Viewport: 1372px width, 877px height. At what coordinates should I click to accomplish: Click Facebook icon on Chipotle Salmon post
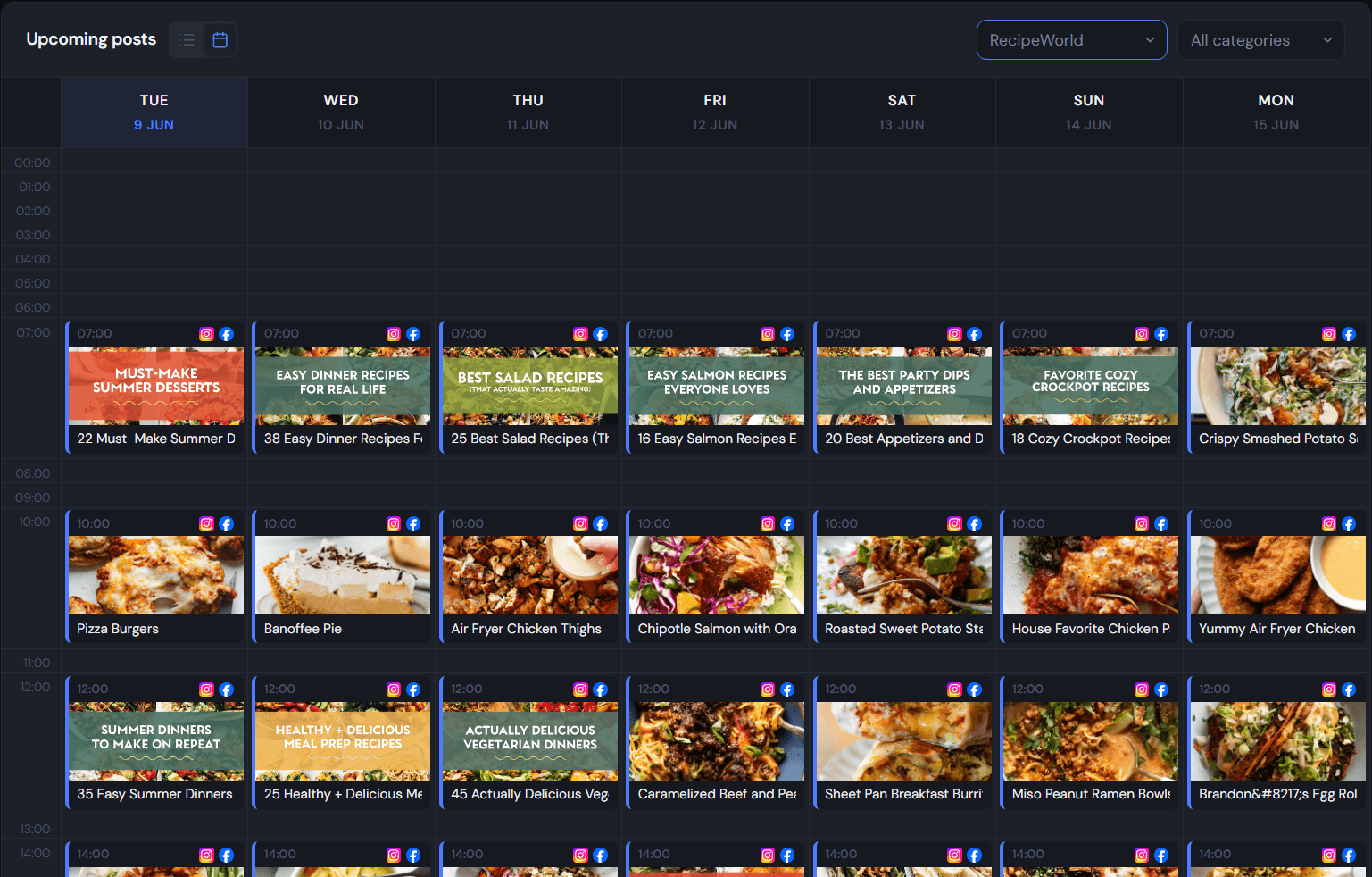pyautogui.click(x=787, y=524)
